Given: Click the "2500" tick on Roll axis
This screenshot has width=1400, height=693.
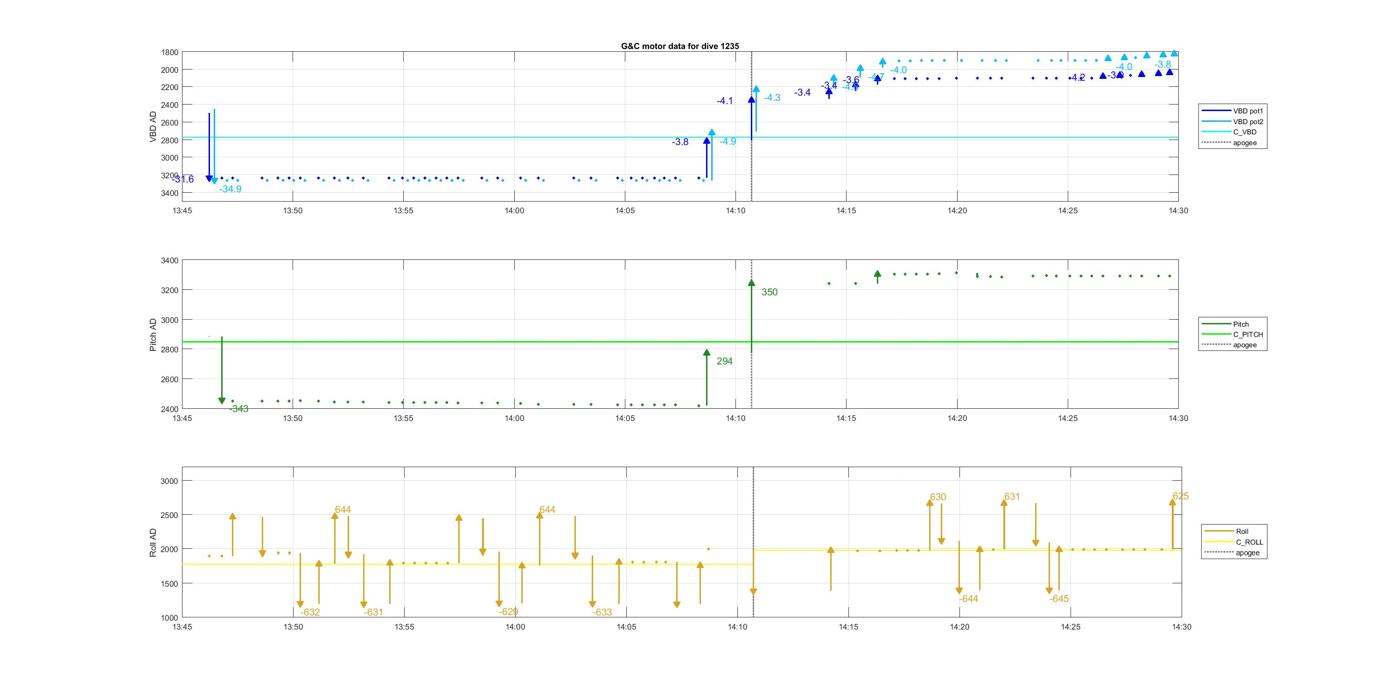Looking at the screenshot, I should [x=169, y=515].
